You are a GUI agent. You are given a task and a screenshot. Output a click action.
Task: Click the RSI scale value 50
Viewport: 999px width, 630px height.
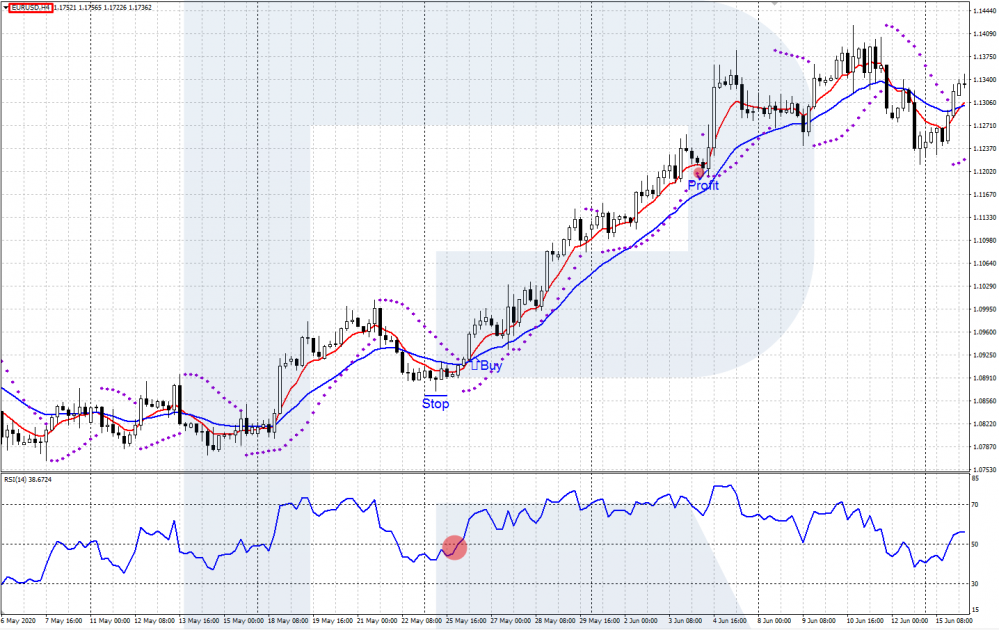point(975,544)
